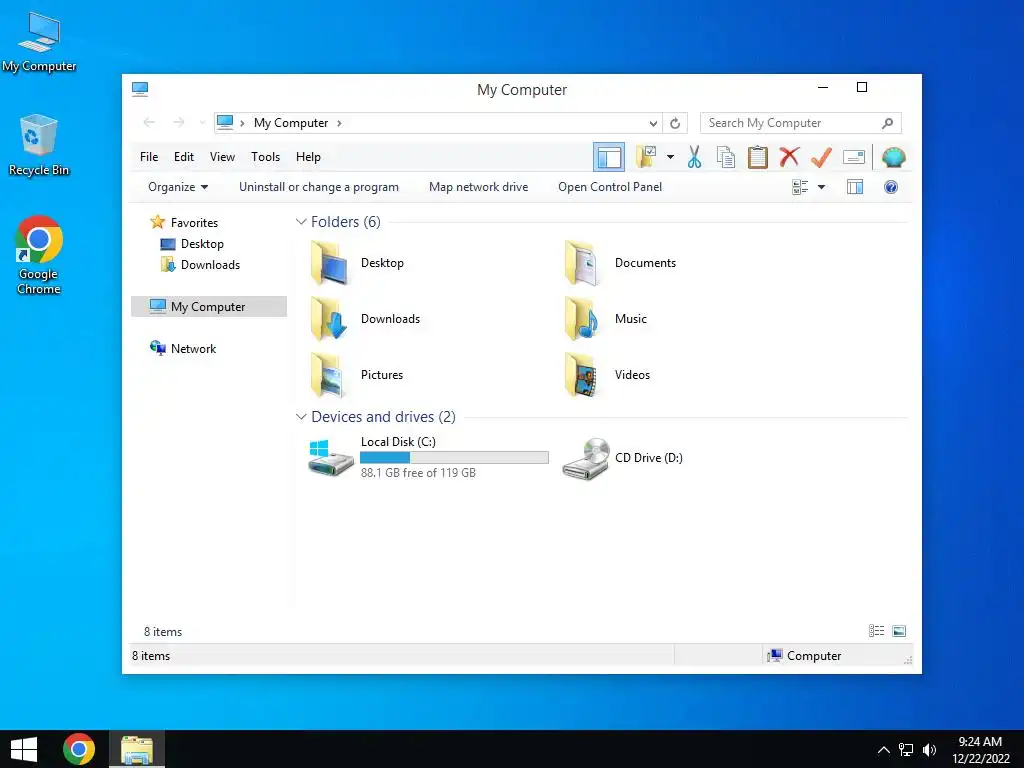The width and height of the screenshot is (1024, 768).
Task: Select the Documents folder icon
Action: (x=582, y=263)
